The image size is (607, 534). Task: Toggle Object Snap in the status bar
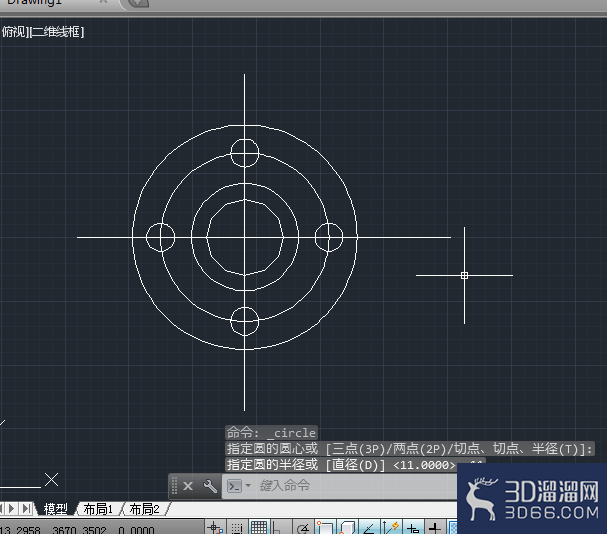tap(324, 528)
